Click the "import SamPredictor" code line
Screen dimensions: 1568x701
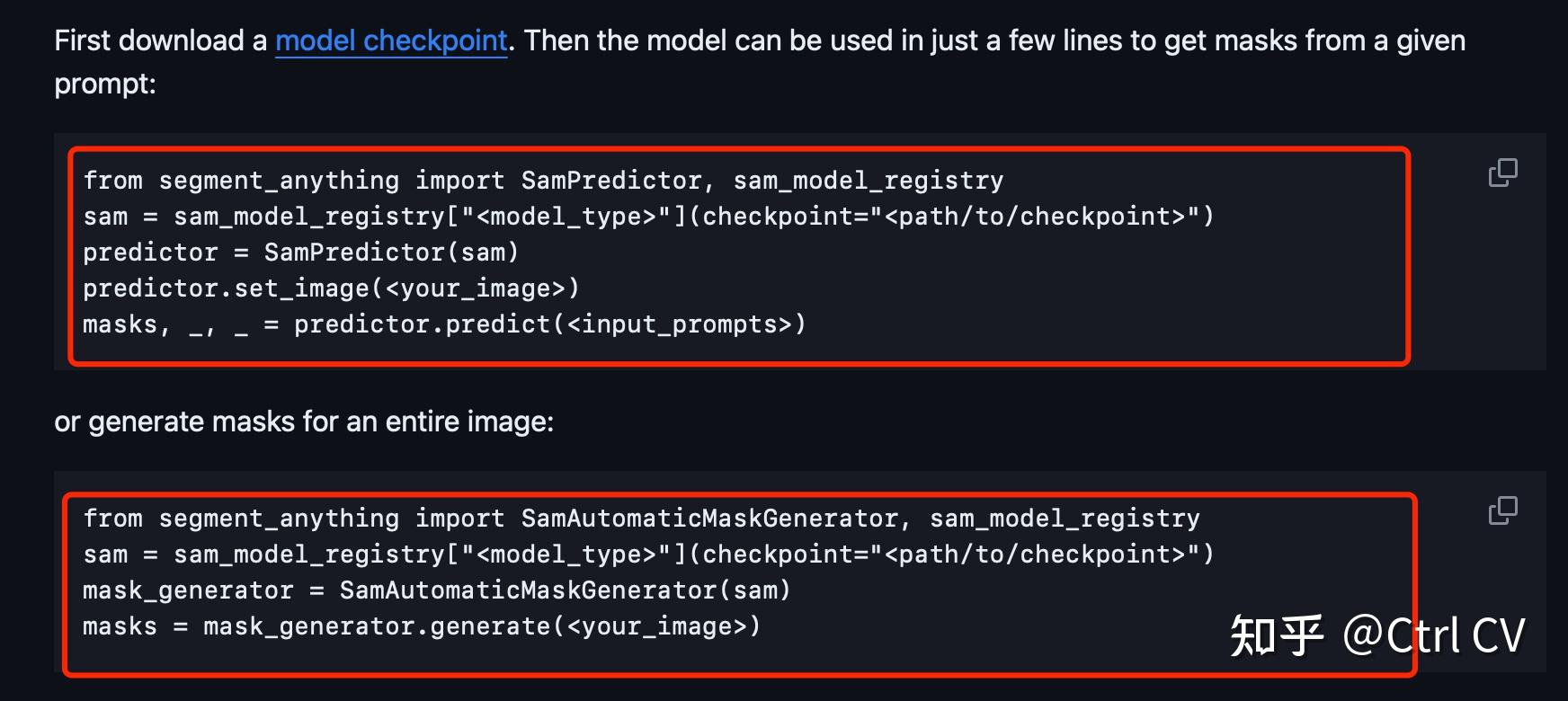coord(543,181)
